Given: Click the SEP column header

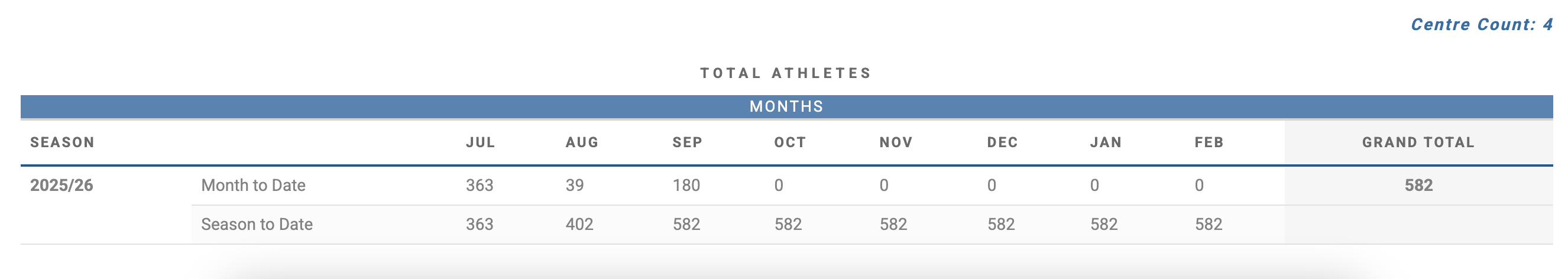Looking at the screenshot, I should point(688,142).
